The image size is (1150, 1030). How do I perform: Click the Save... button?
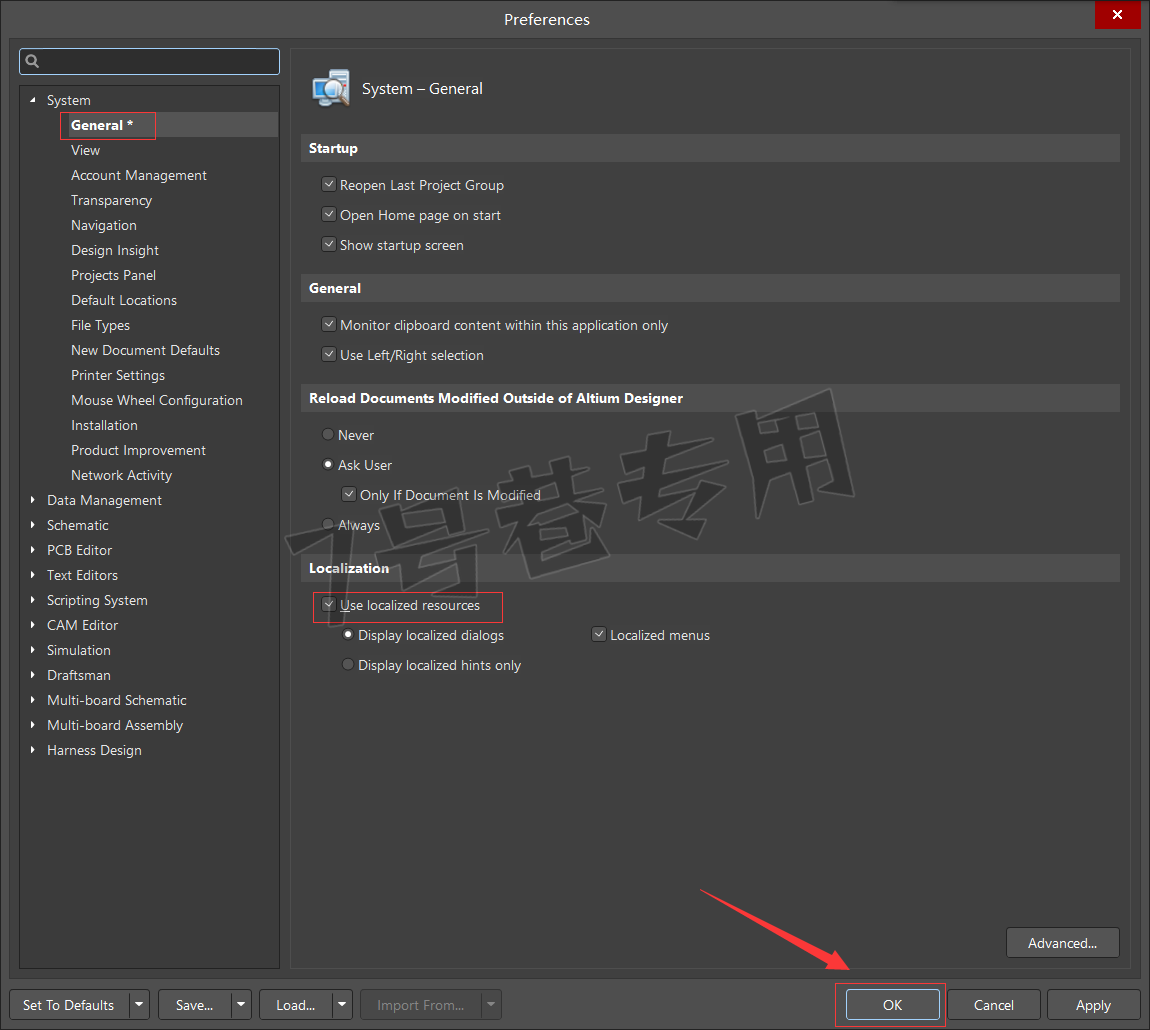click(x=194, y=1005)
